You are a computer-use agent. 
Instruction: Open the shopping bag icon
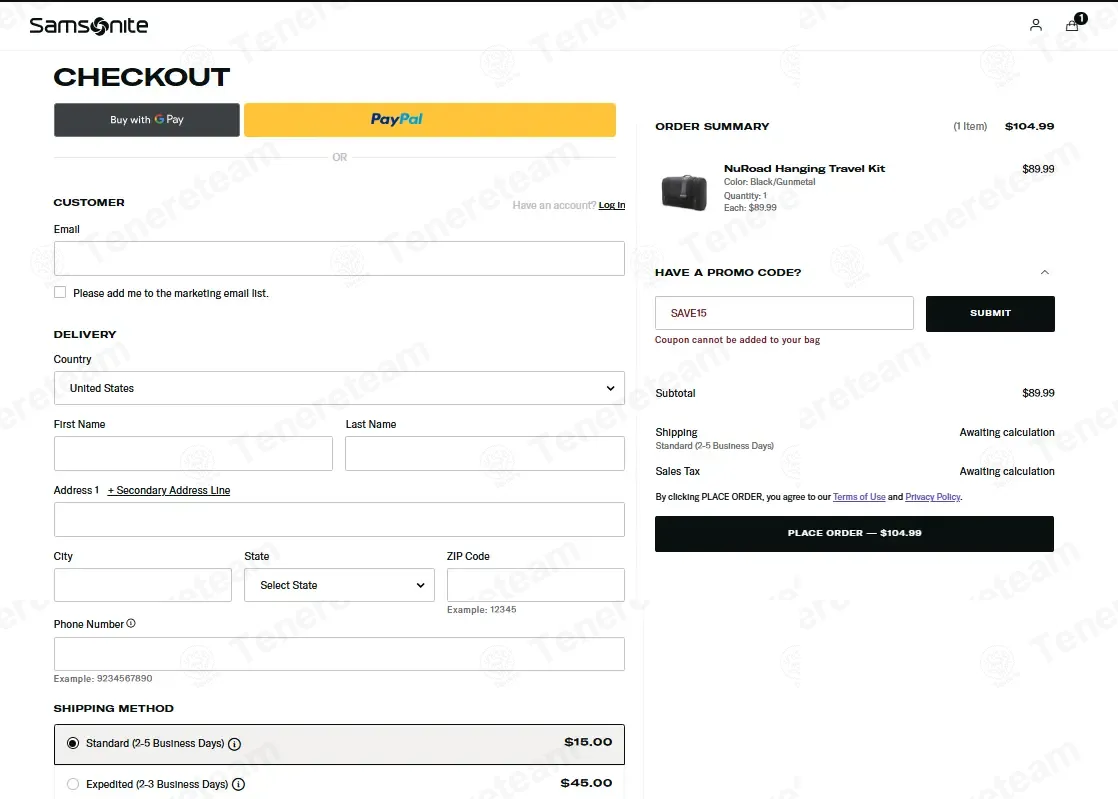pyautogui.click(x=1072, y=26)
